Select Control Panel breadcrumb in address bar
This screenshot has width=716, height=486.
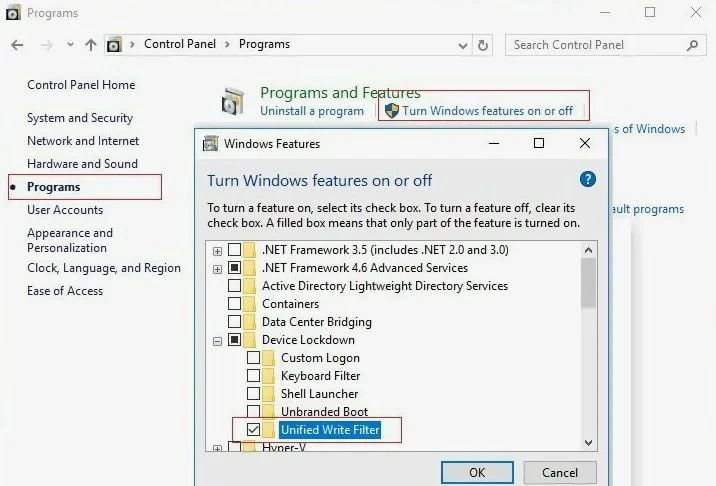click(180, 44)
